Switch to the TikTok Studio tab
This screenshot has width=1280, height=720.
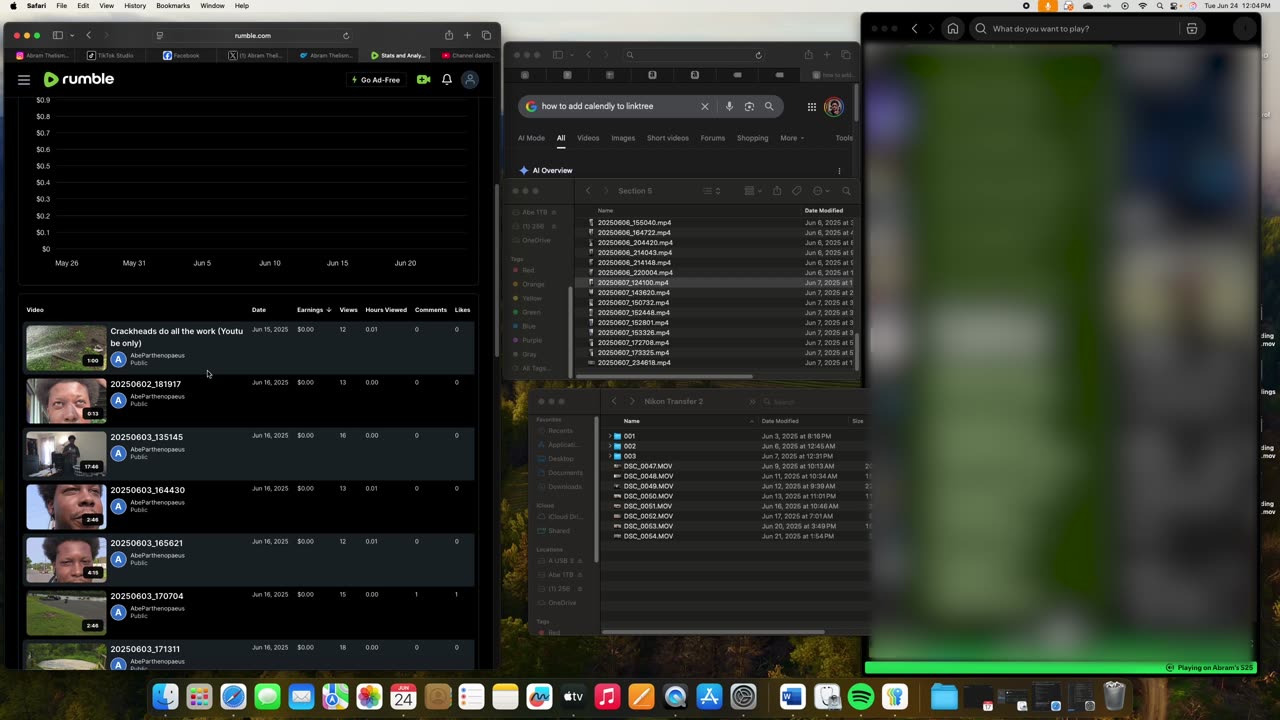pyautogui.click(x=111, y=56)
